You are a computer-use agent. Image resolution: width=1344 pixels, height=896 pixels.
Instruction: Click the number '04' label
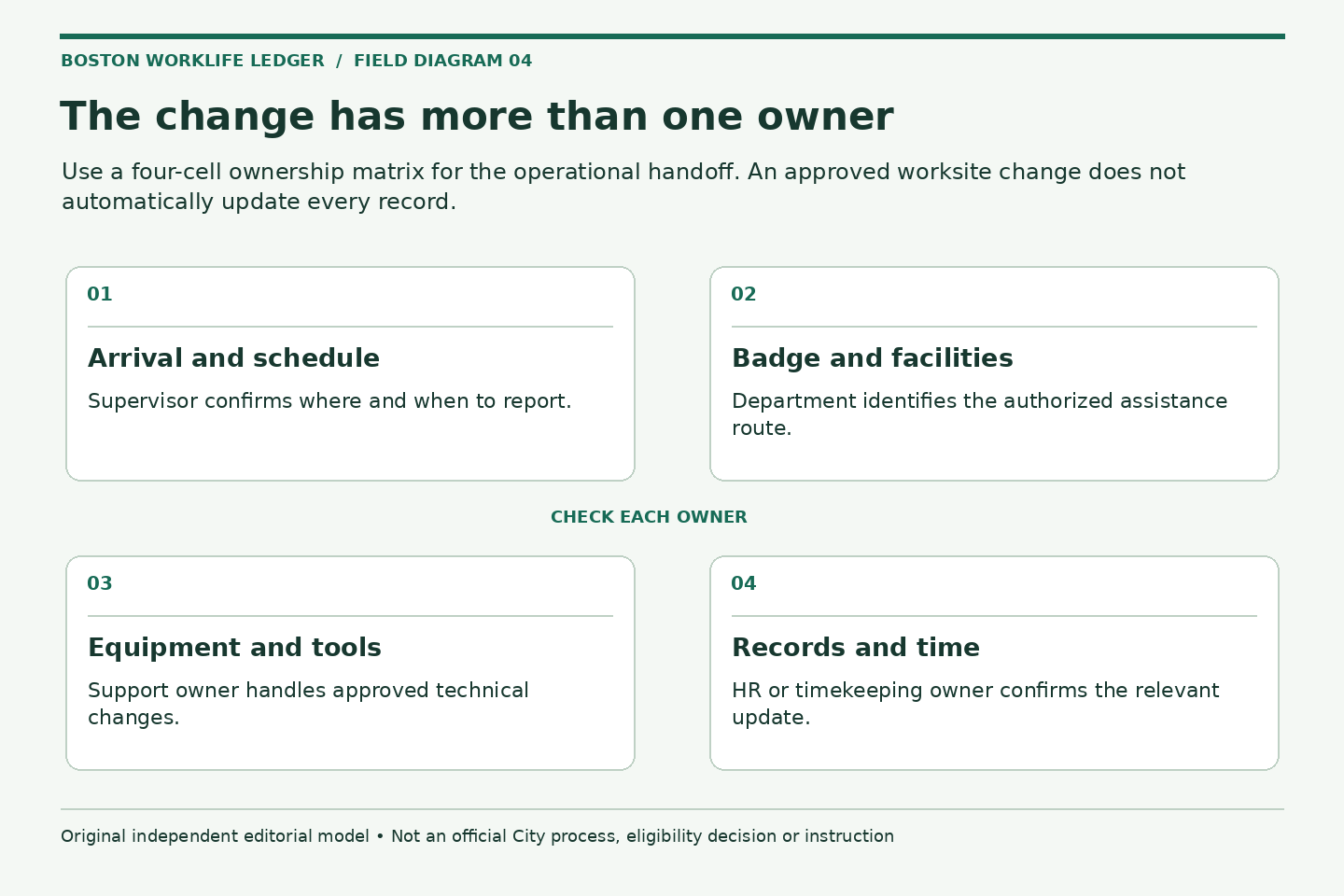click(744, 584)
